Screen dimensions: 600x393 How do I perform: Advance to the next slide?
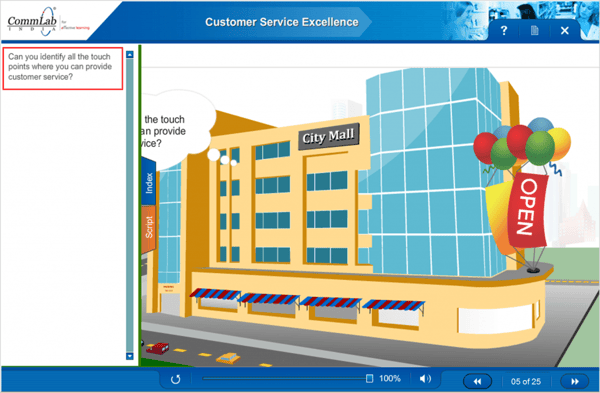[575, 381]
